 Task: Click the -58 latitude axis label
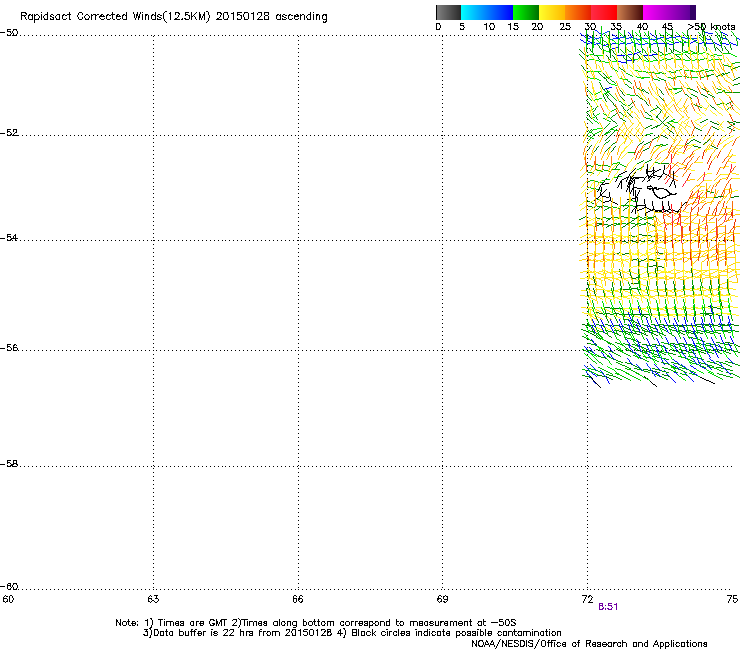tap(9, 464)
